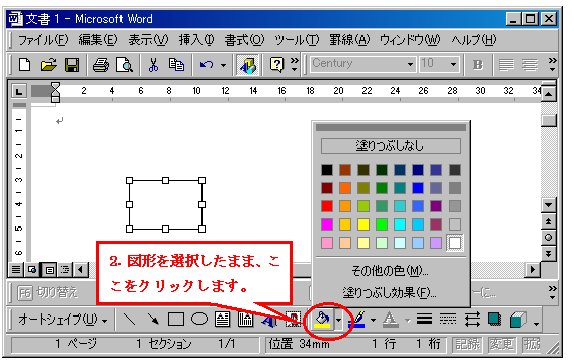Pick the bright red color swatch
This screenshot has width=574, height=364.
327,206
